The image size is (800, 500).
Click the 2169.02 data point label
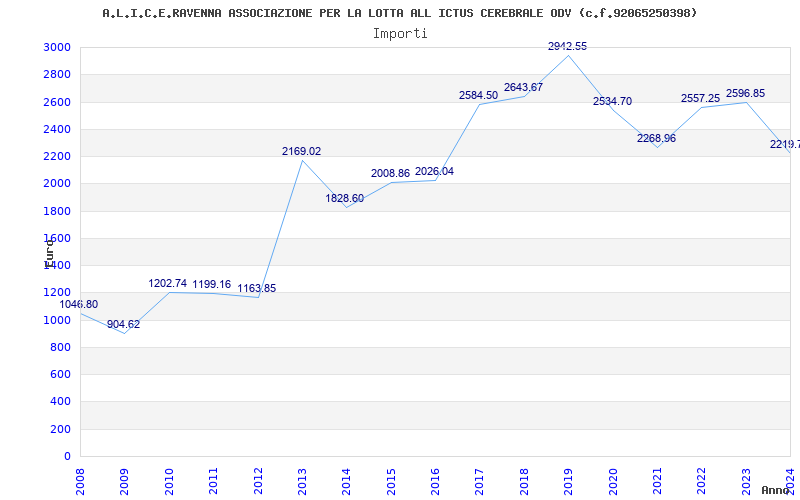click(301, 152)
